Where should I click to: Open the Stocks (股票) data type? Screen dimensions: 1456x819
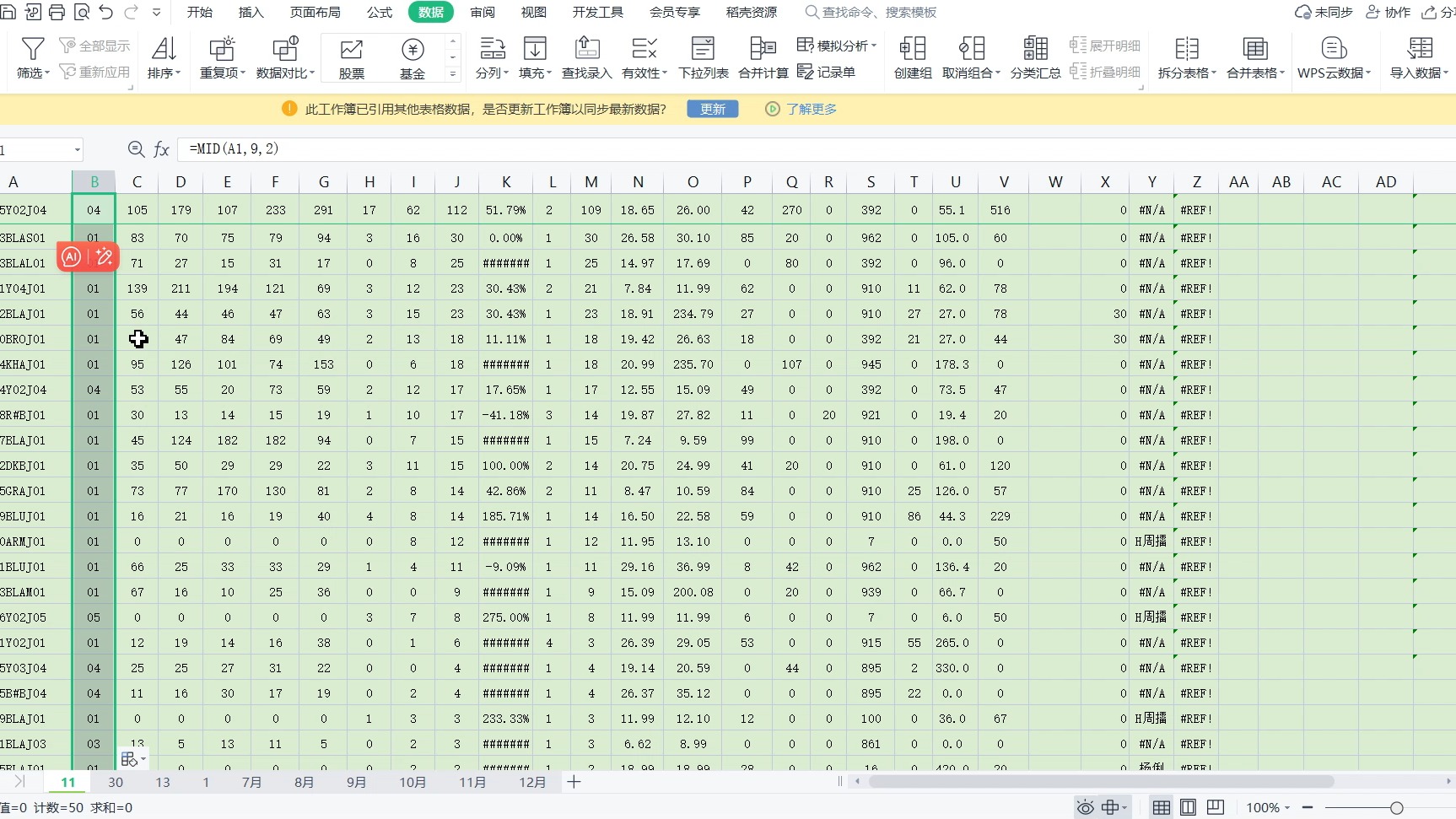point(351,57)
